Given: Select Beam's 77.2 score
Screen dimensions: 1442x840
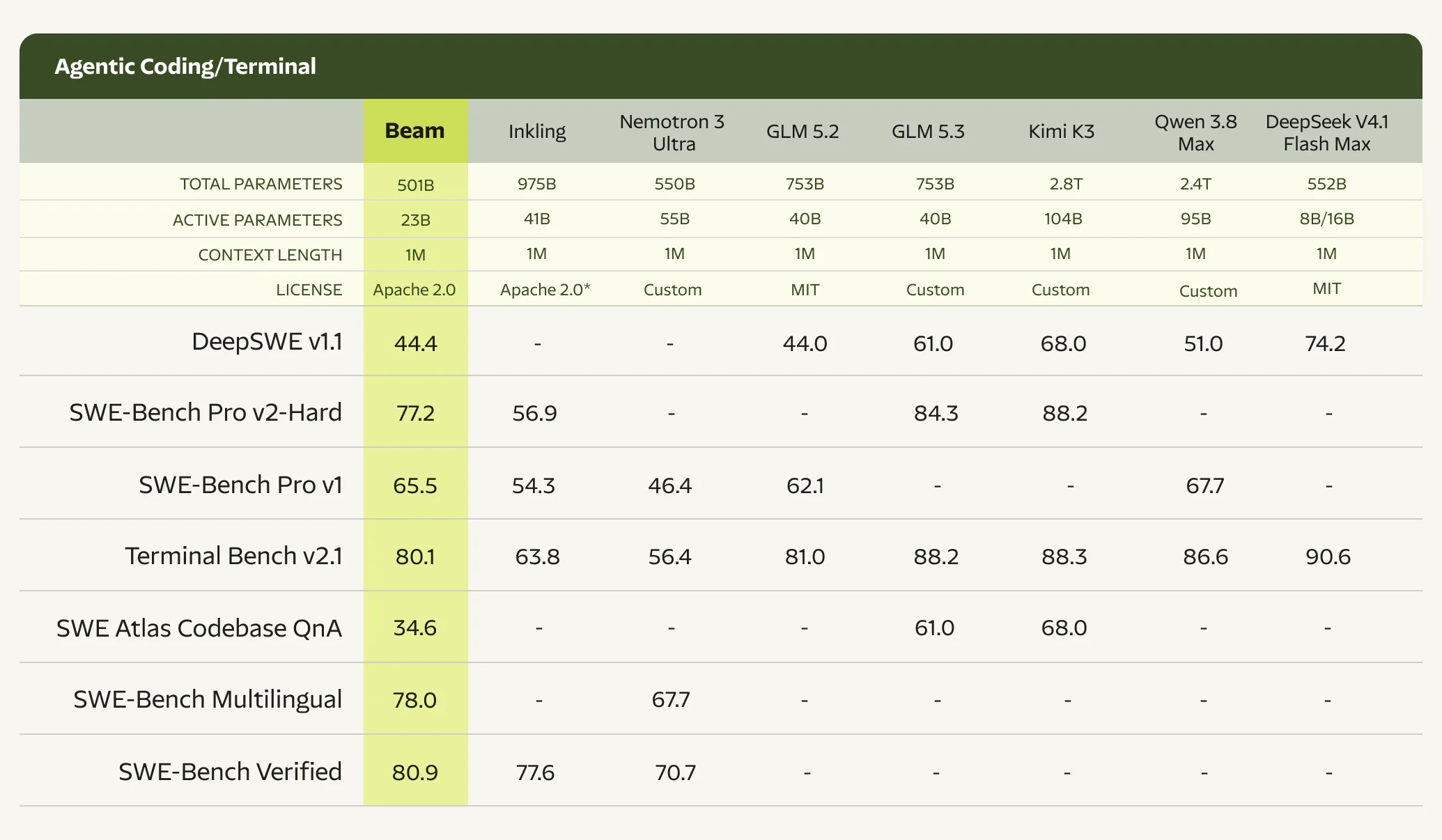Looking at the screenshot, I should click(416, 413).
